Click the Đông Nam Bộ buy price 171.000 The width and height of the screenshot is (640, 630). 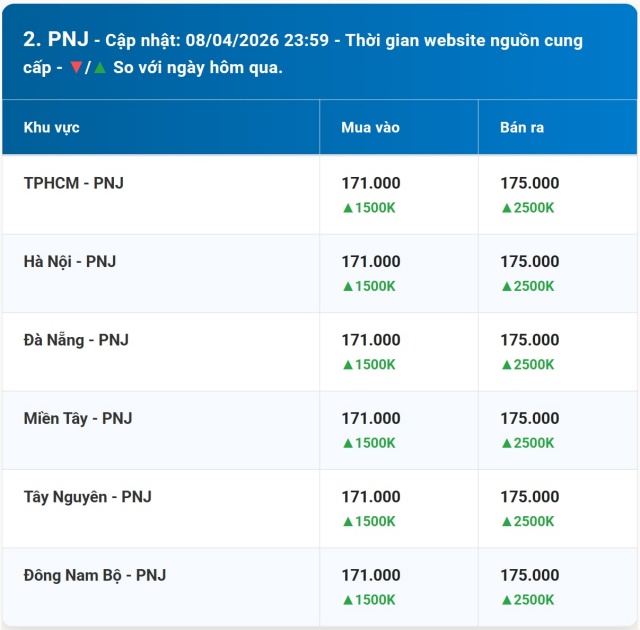point(371,575)
